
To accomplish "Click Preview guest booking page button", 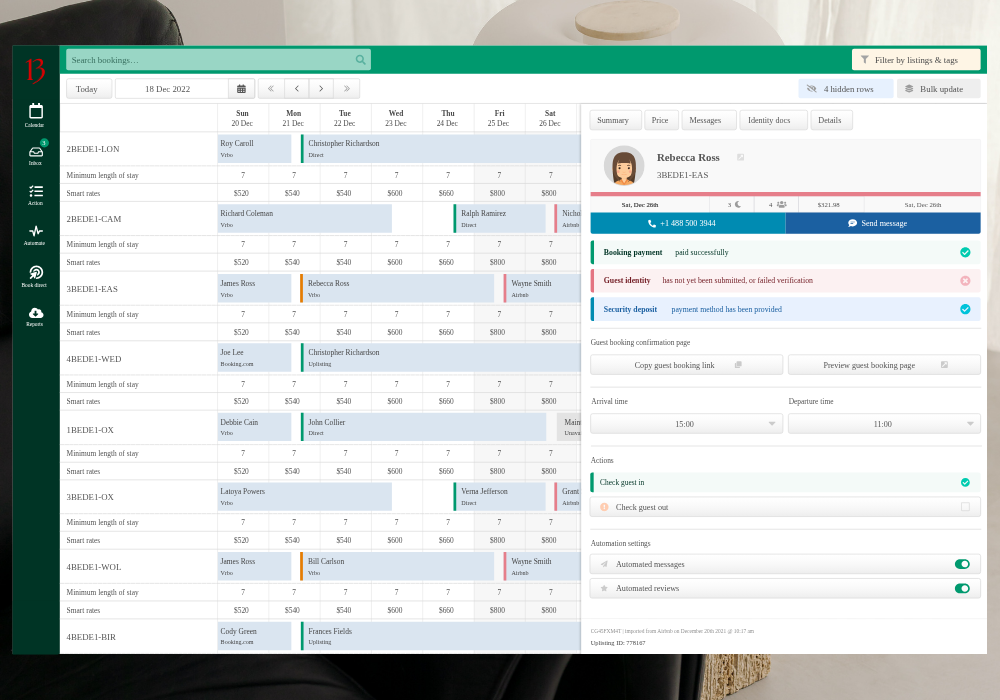I will pyautogui.click(x=884, y=365).
